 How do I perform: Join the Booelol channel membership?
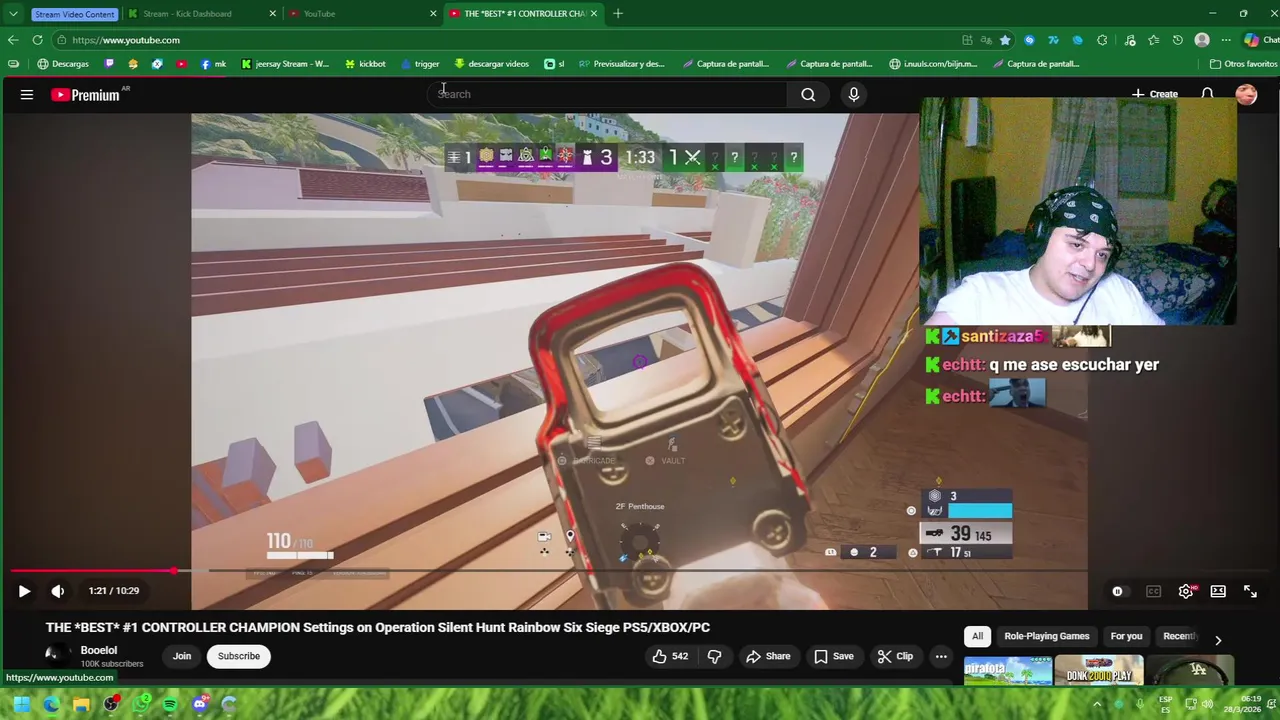182,656
